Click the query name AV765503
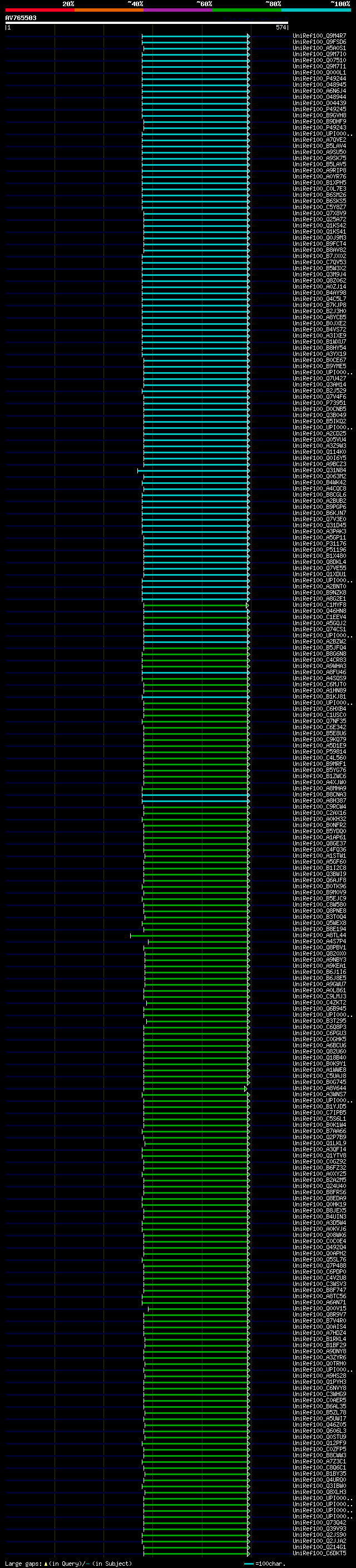The height and width of the screenshot is (1568, 356). click(x=21, y=18)
